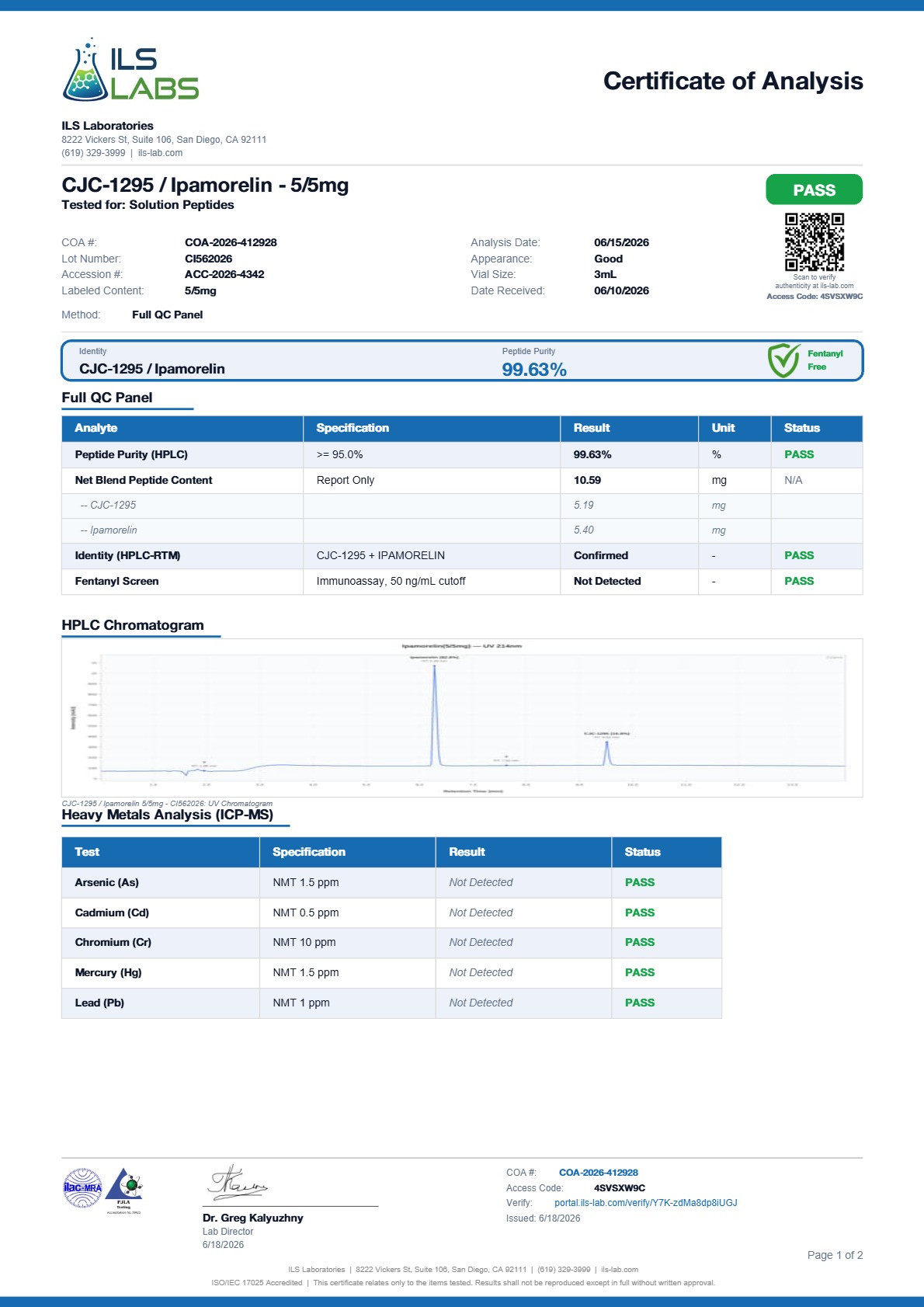
Task: Click the PASS status in Lead row
Action: (x=640, y=1003)
